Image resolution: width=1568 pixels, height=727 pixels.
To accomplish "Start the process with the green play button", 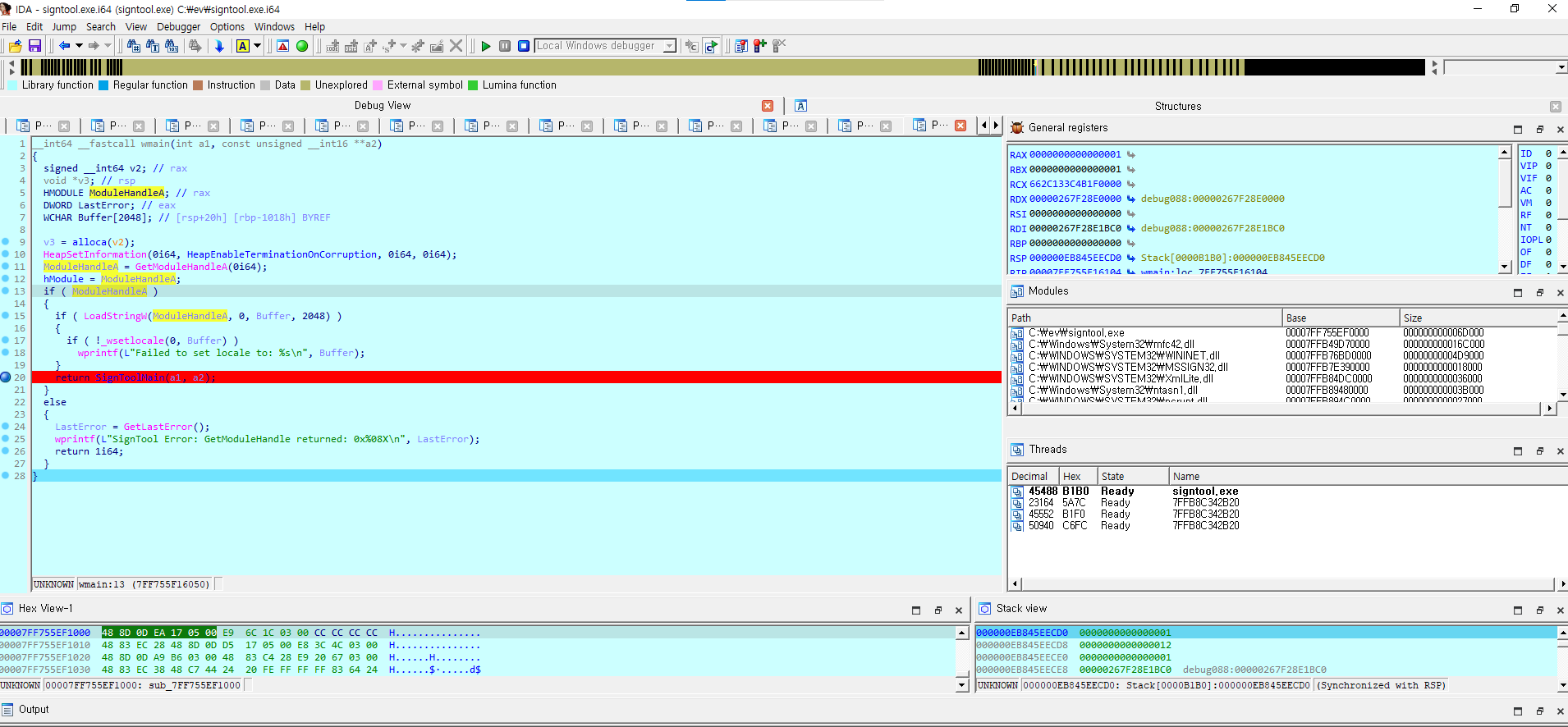I will 486,46.
